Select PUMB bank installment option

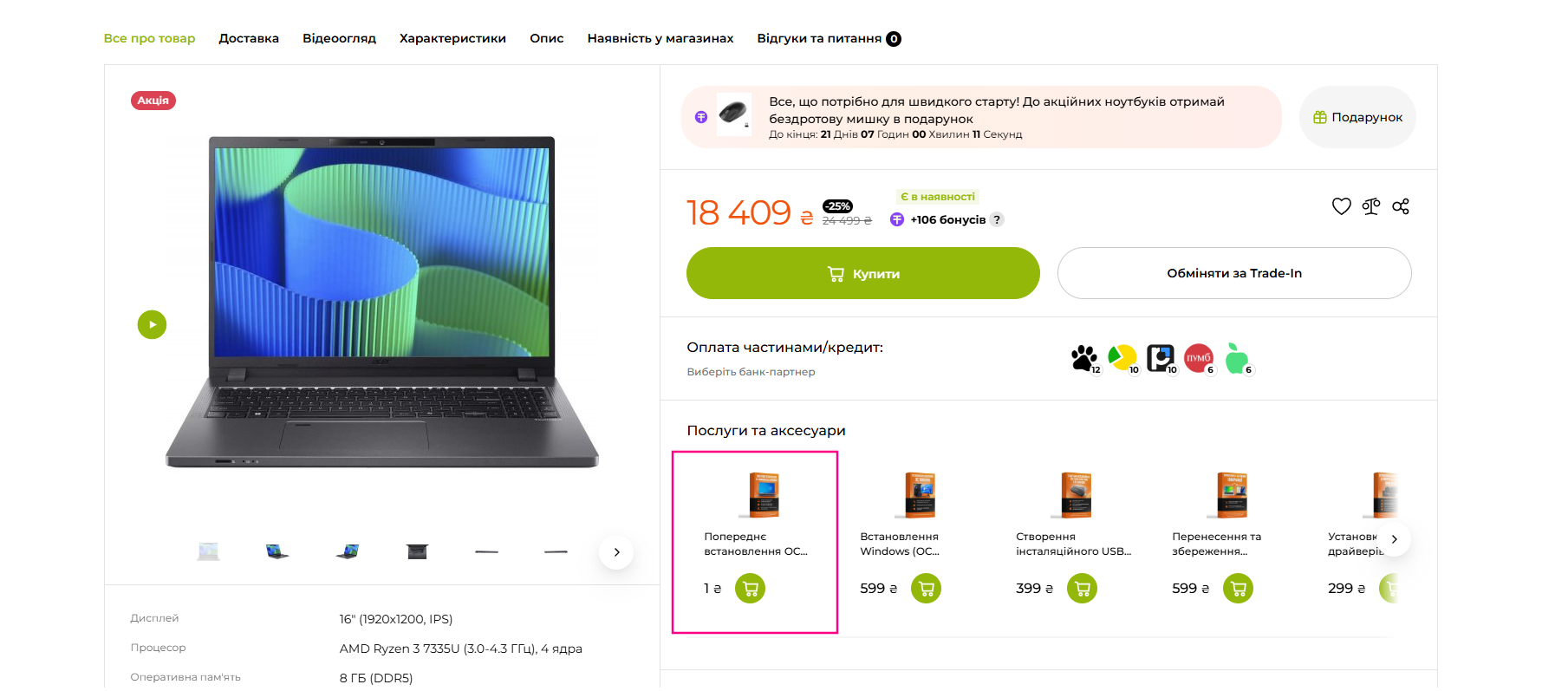(x=1200, y=358)
